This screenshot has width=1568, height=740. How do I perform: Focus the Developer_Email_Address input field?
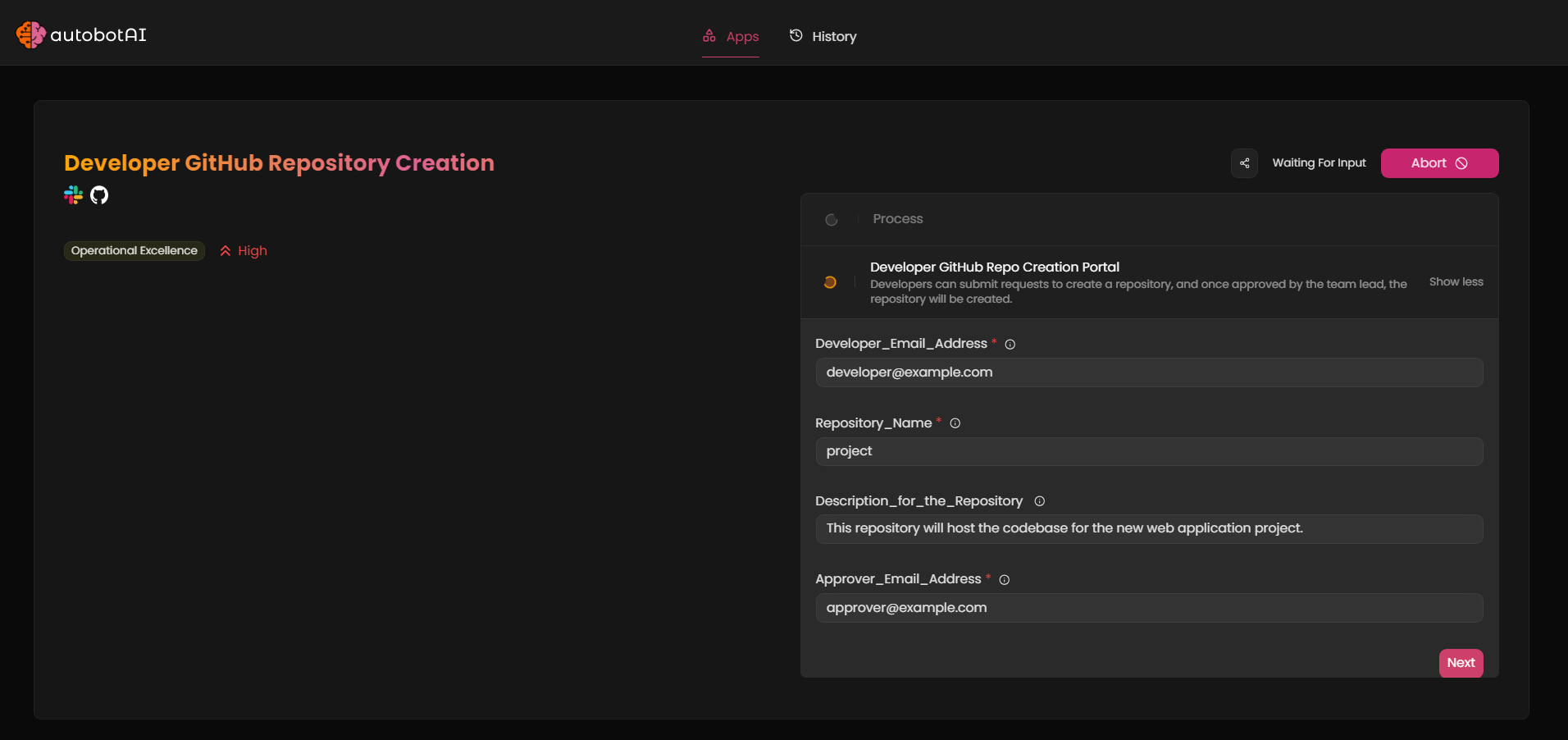tap(1149, 372)
